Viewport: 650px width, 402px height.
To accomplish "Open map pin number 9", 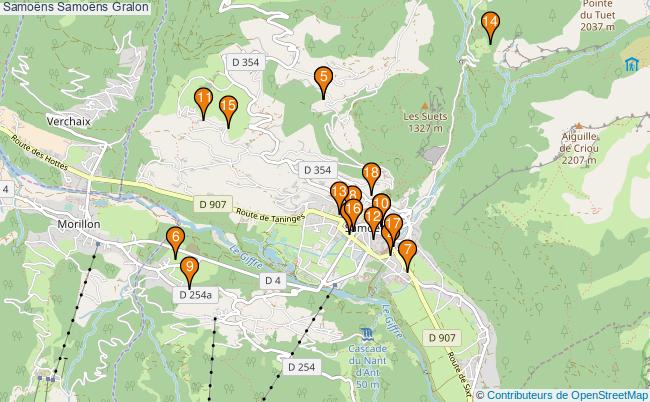I will click(189, 272).
